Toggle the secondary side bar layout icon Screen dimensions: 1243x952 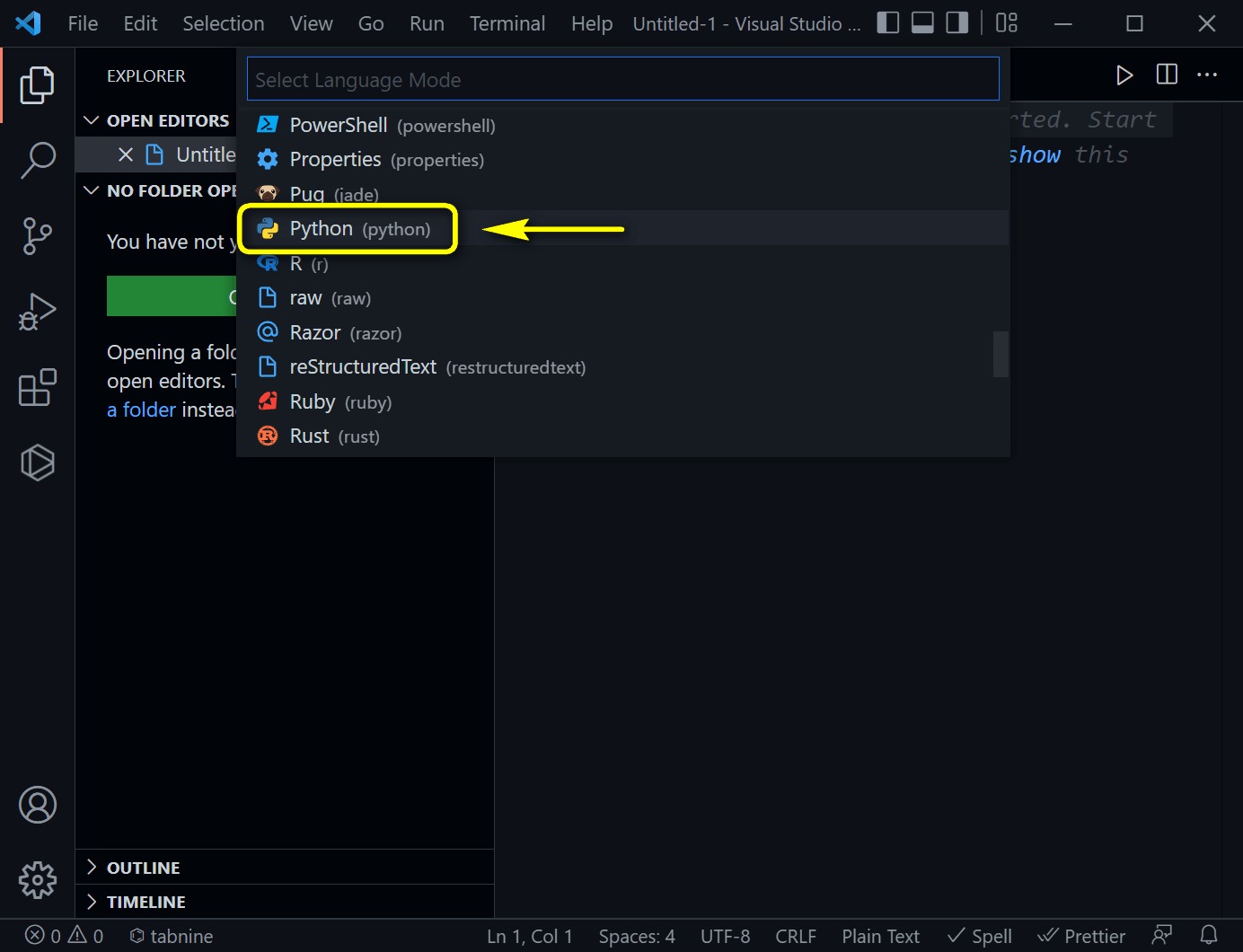pos(957,22)
